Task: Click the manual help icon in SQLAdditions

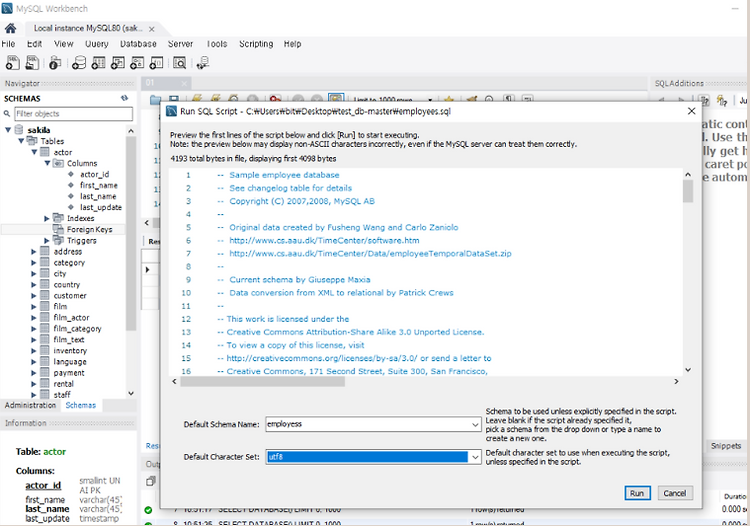Action: 722,100
